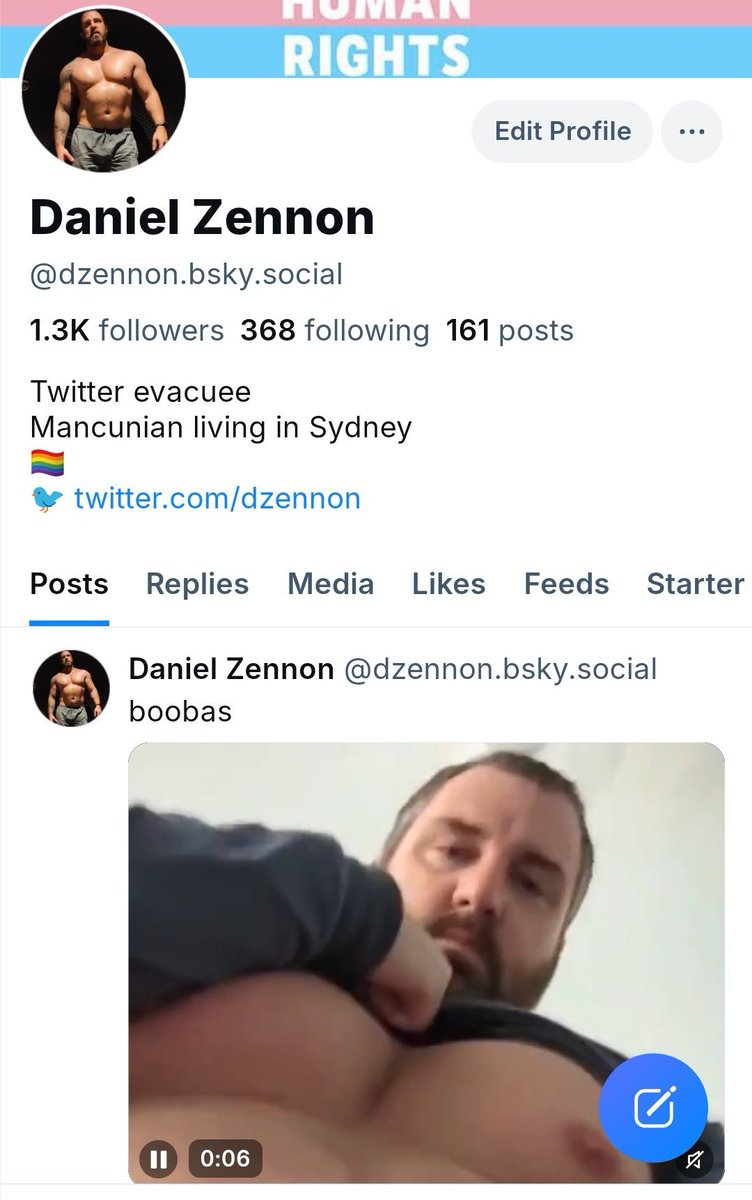
Task: Pause the playing video
Action: (157, 1159)
